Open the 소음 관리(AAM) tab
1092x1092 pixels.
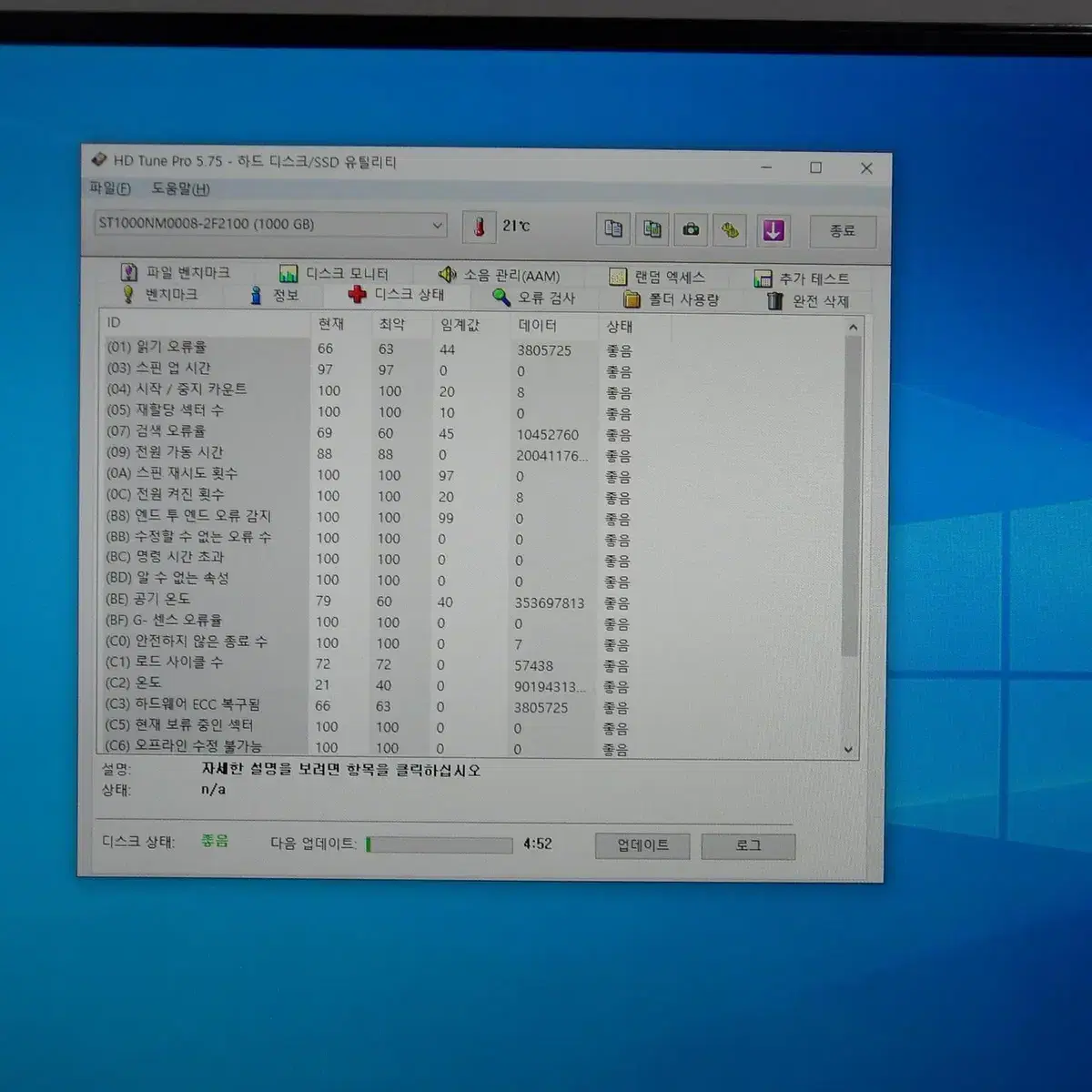499,275
